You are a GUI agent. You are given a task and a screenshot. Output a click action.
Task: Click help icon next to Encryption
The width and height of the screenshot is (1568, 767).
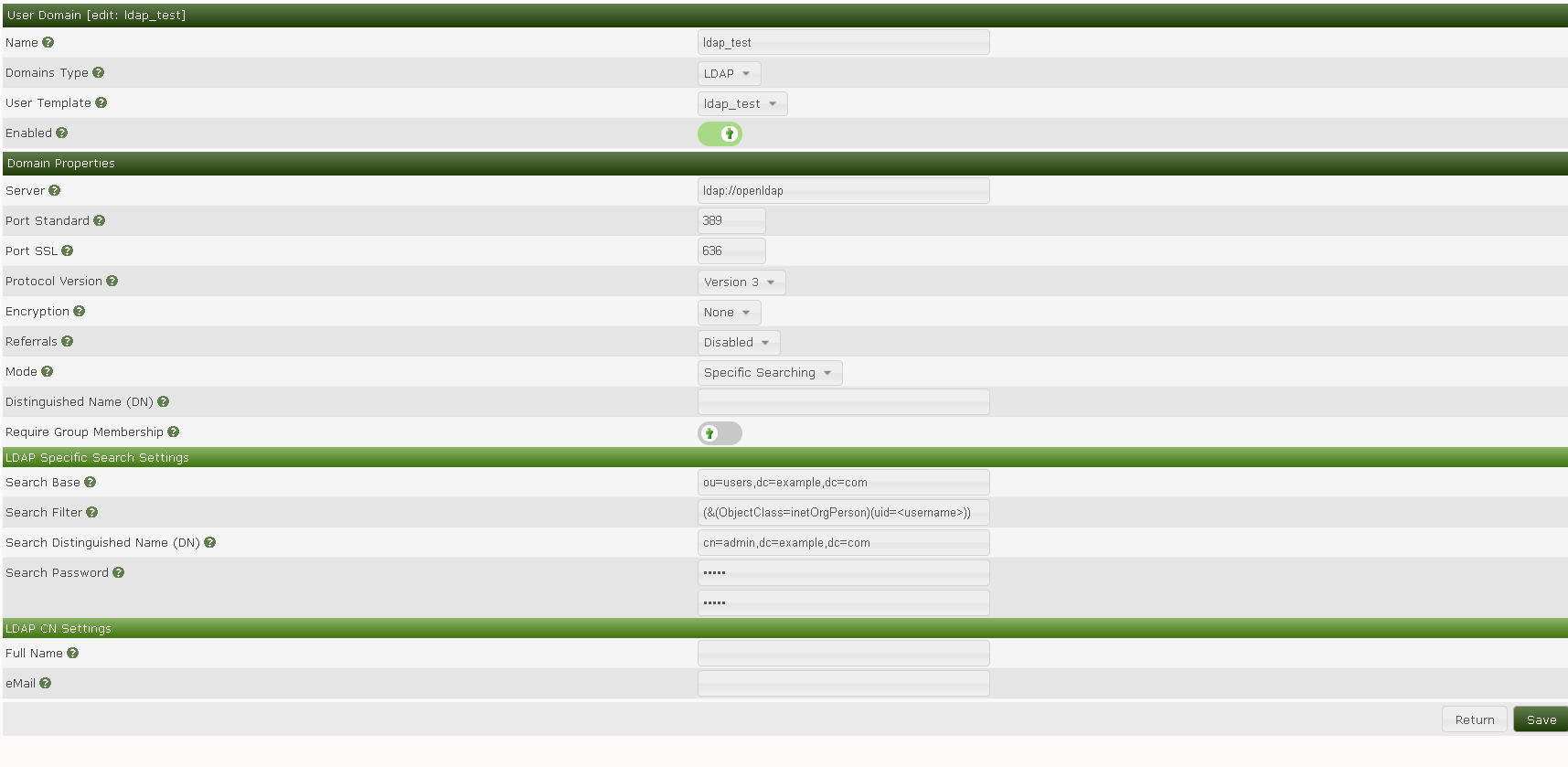click(80, 311)
